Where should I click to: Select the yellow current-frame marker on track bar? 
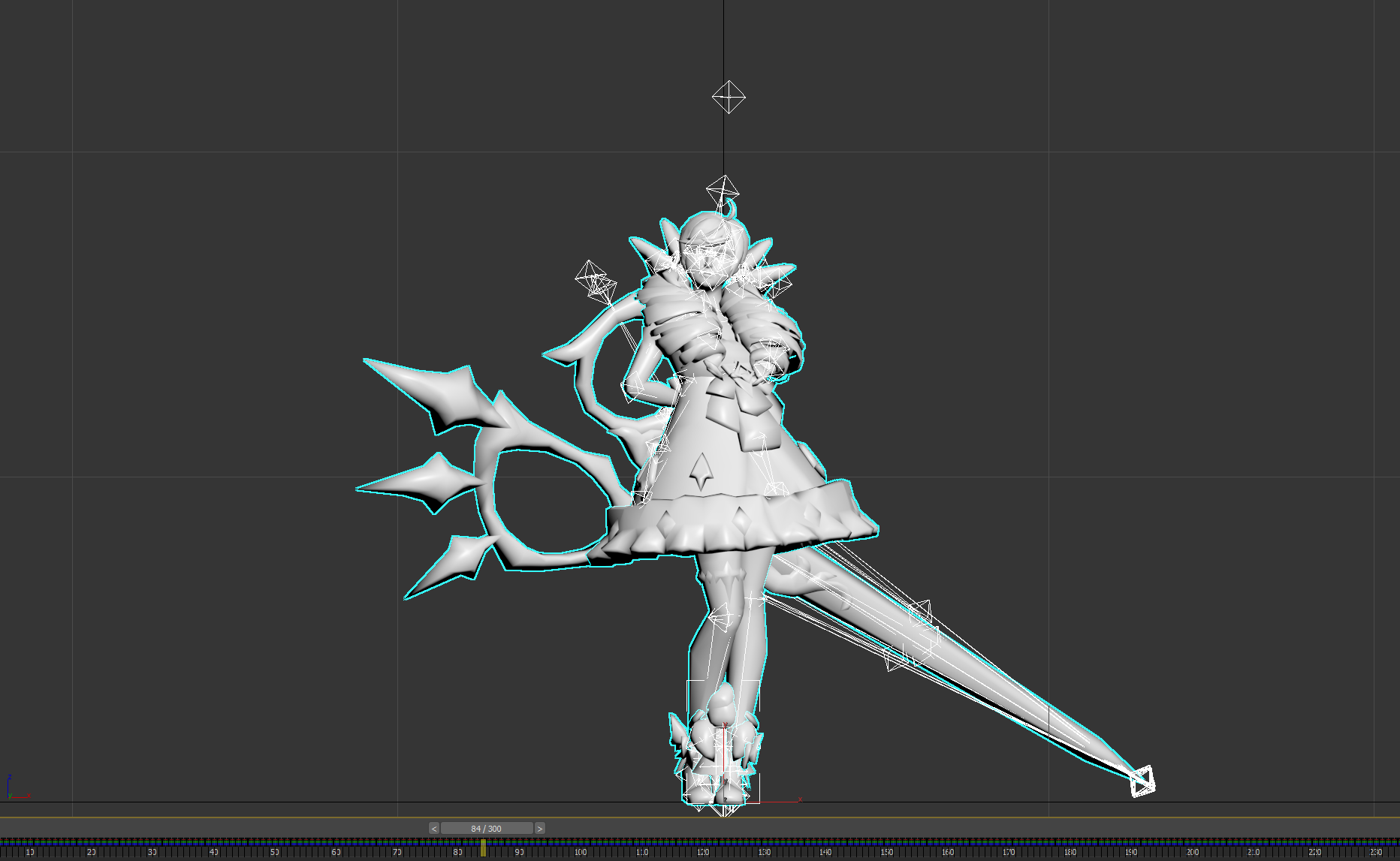483,848
